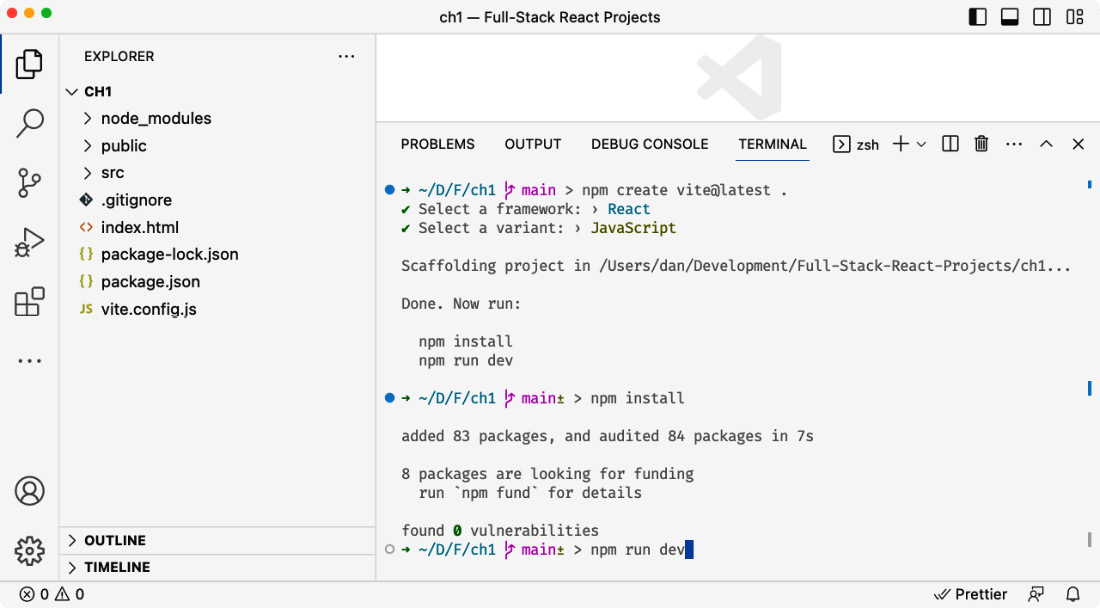1100x608 pixels.
Task: Open the Source Control view
Action: [29, 183]
